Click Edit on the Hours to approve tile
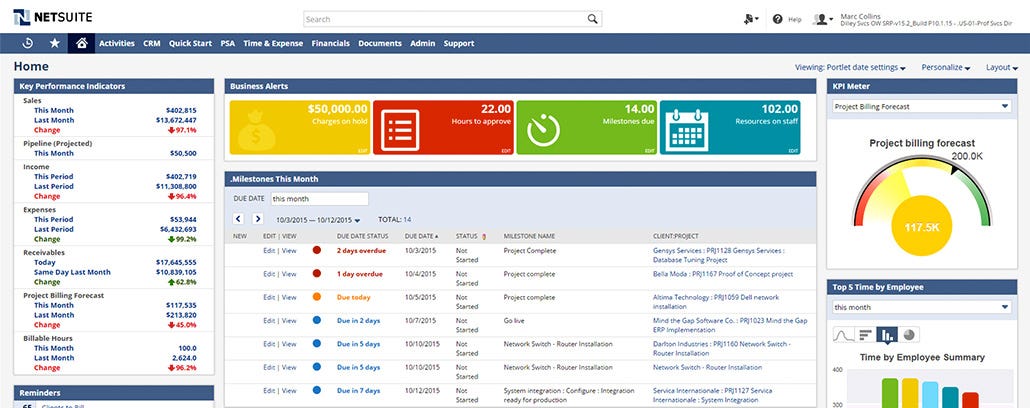Screen dimensions: 1030x408 coord(506,151)
